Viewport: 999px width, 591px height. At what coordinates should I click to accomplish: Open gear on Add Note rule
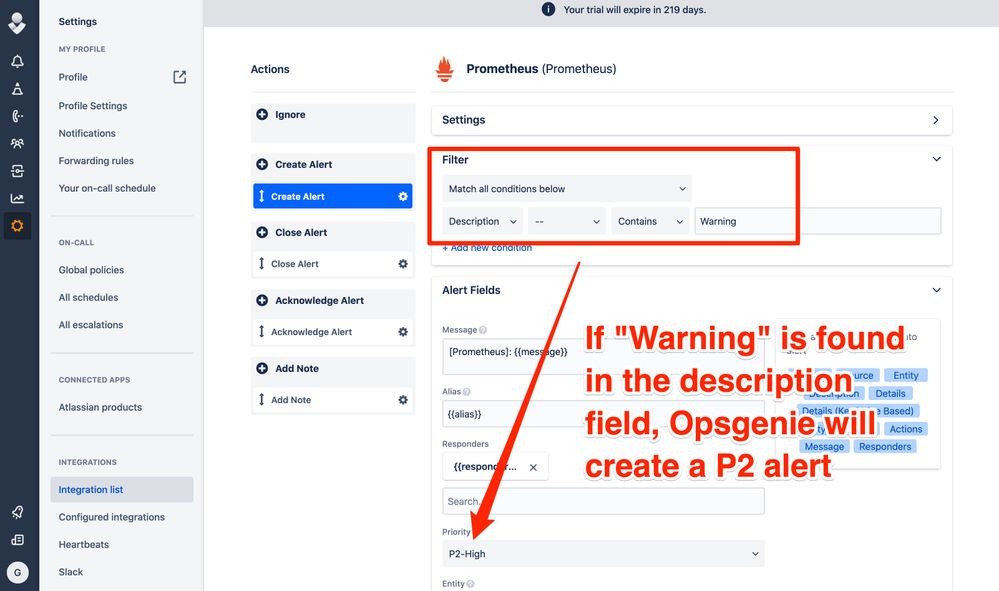[403, 400]
